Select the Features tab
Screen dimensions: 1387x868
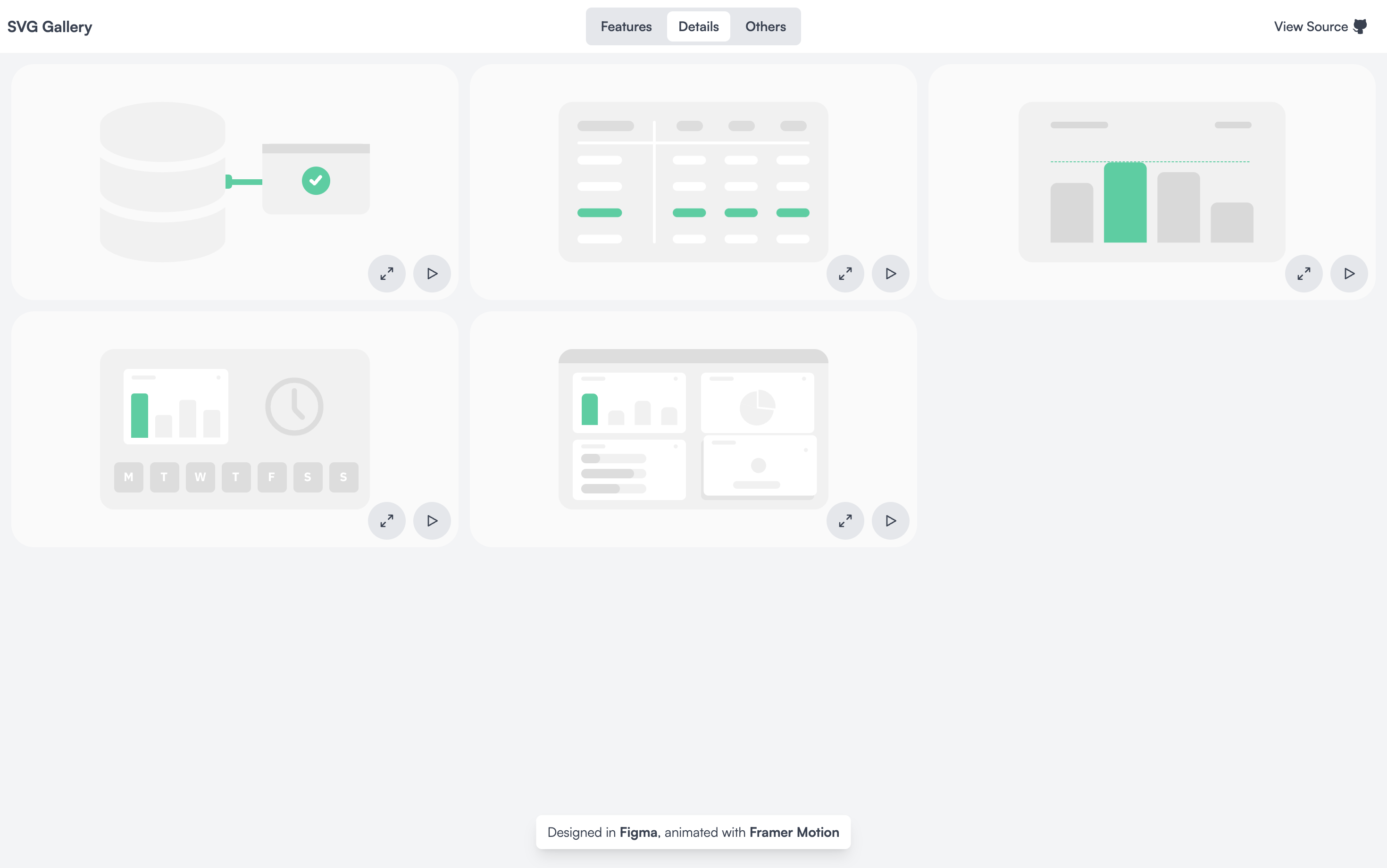coord(626,26)
